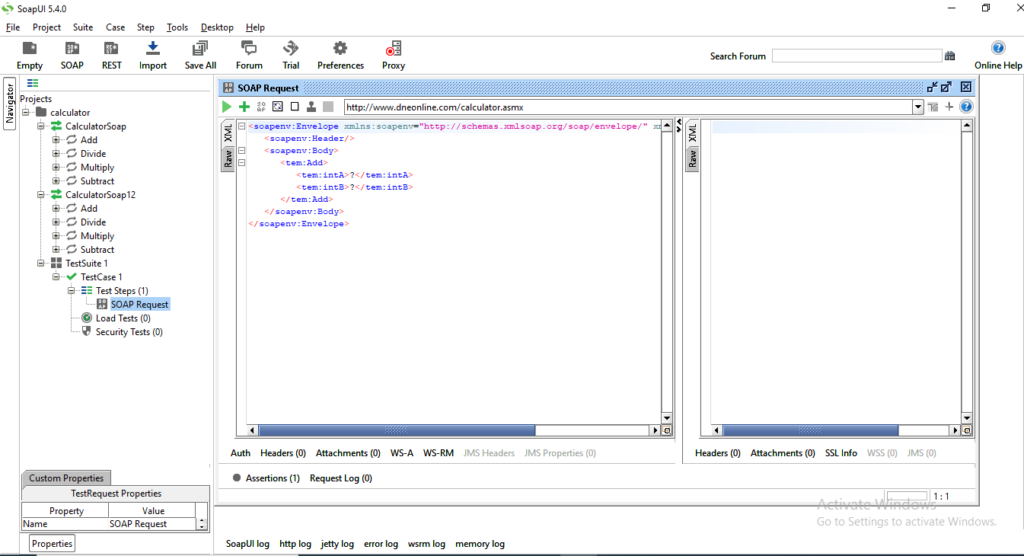Open Online Help icon
Viewport: 1024px width, 556px height.
coord(998,48)
